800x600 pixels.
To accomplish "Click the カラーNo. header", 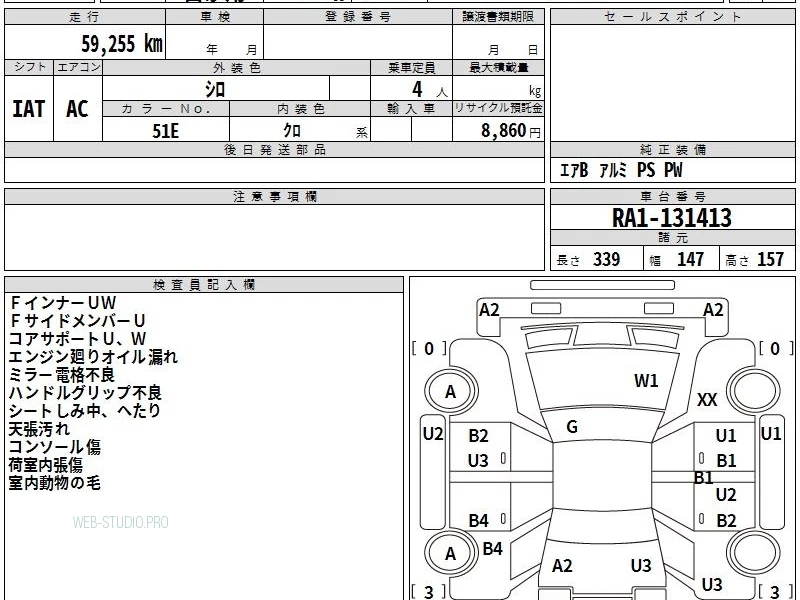I will (x=166, y=109).
